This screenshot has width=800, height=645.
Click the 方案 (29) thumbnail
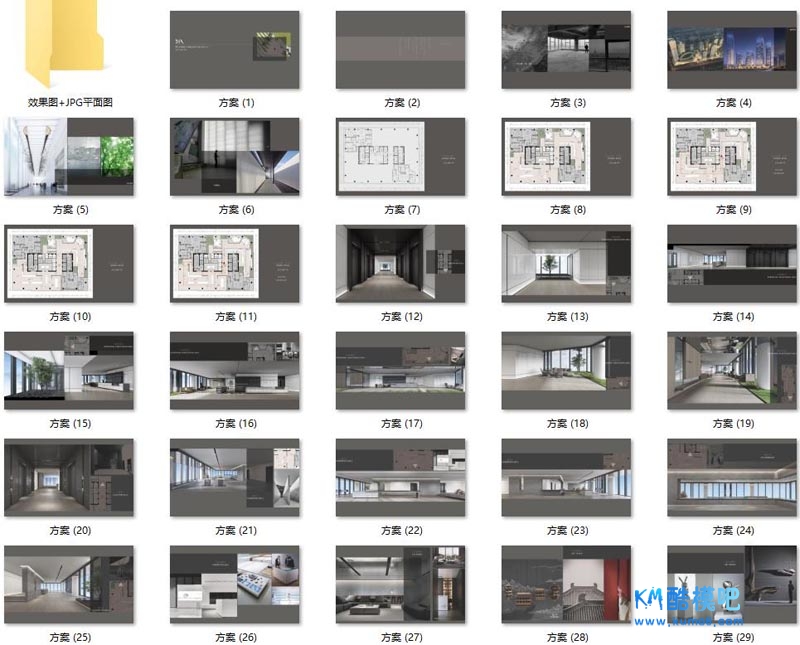[x=732, y=585]
